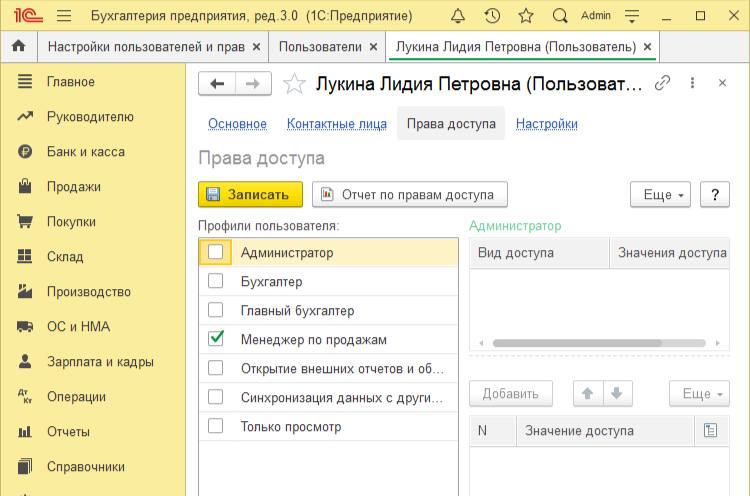Move access value down arrow
The width and height of the screenshot is (750, 496).
617,394
